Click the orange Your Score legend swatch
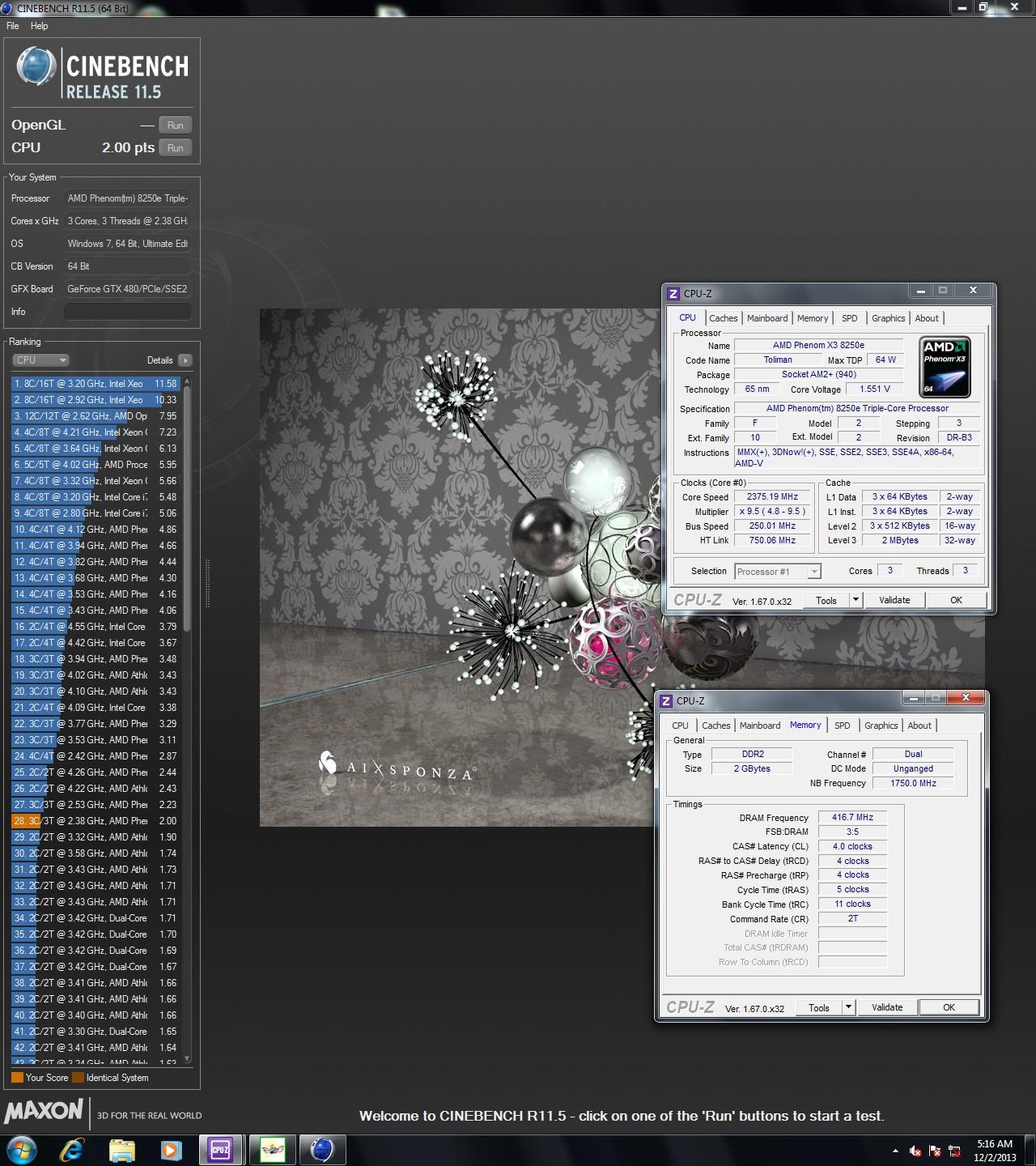Image resolution: width=1036 pixels, height=1166 pixels. point(17,1078)
